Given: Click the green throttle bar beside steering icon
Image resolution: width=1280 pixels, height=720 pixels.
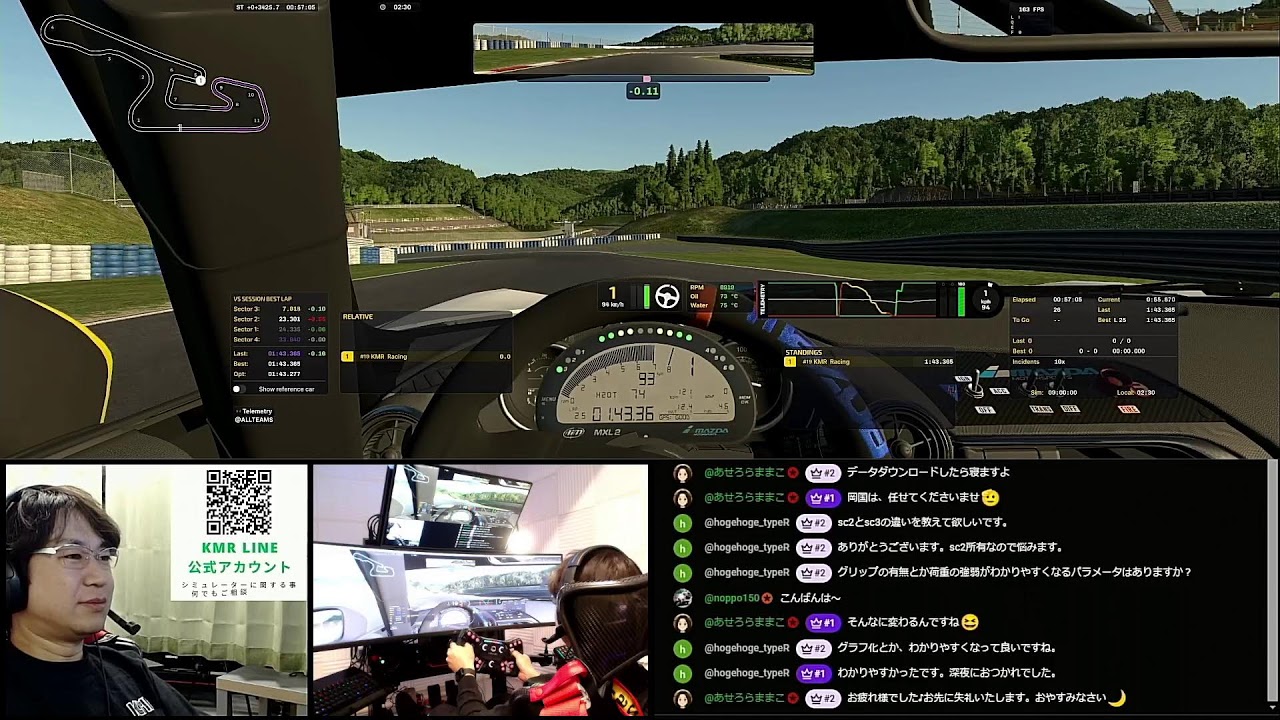Looking at the screenshot, I should tap(647, 296).
